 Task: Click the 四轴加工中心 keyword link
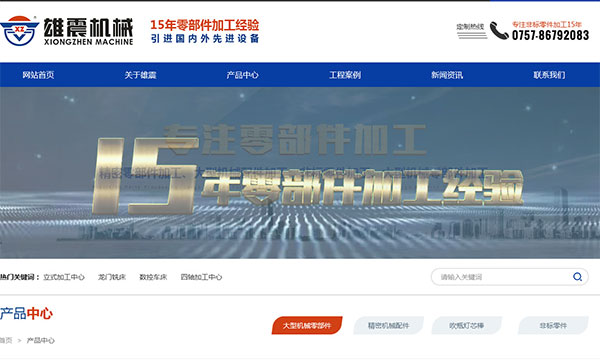tap(201, 277)
